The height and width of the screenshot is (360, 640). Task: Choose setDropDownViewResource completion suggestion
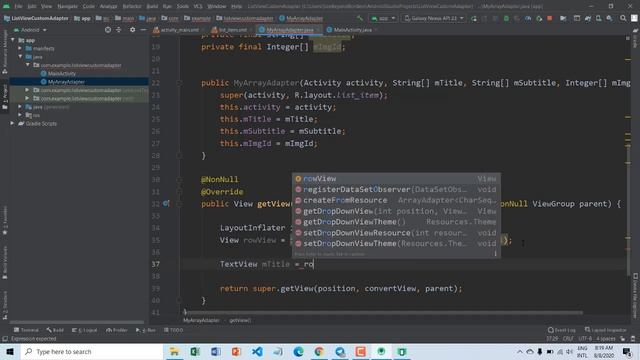point(396,233)
